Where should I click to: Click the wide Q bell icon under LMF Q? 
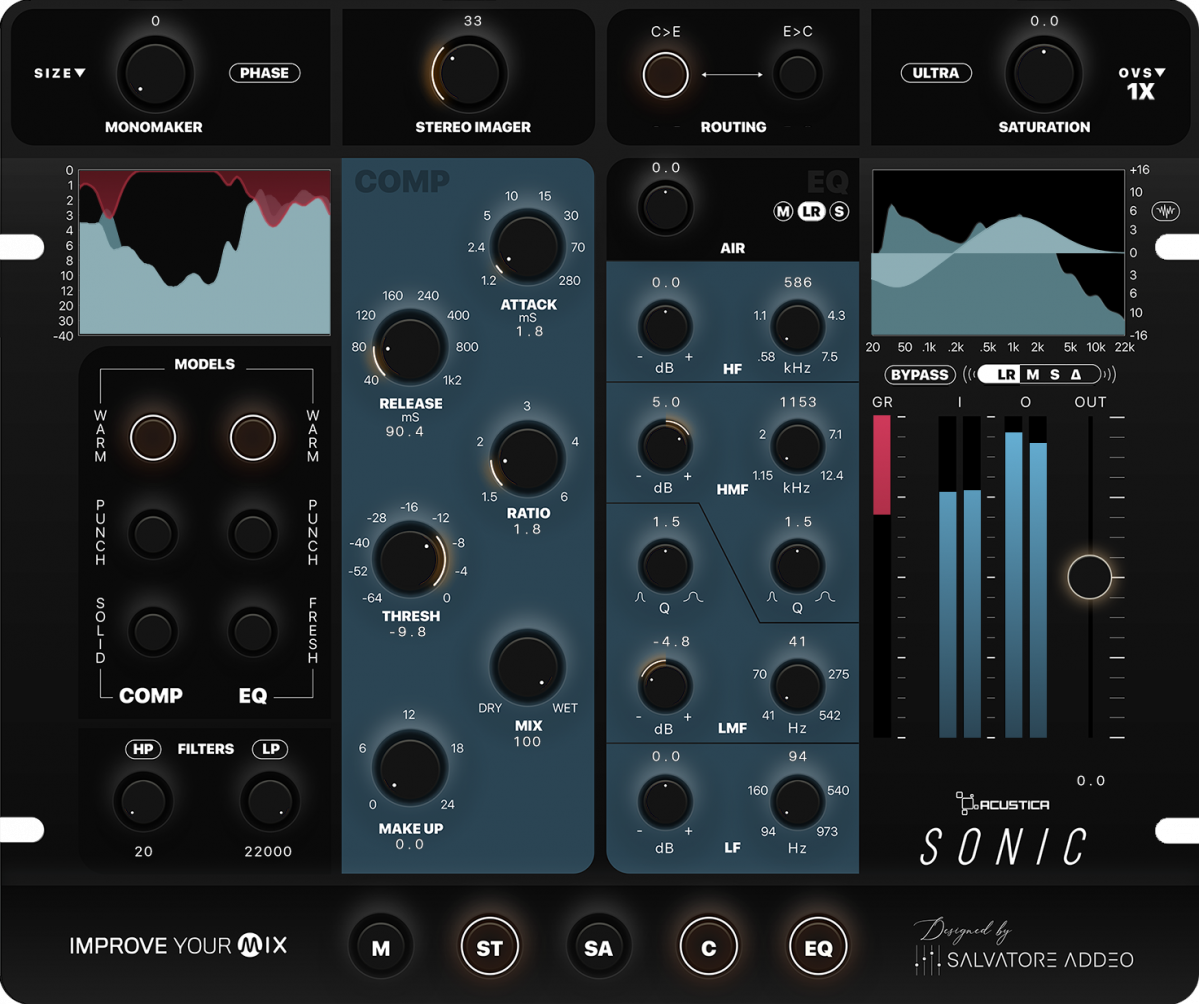tap(825, 597)
